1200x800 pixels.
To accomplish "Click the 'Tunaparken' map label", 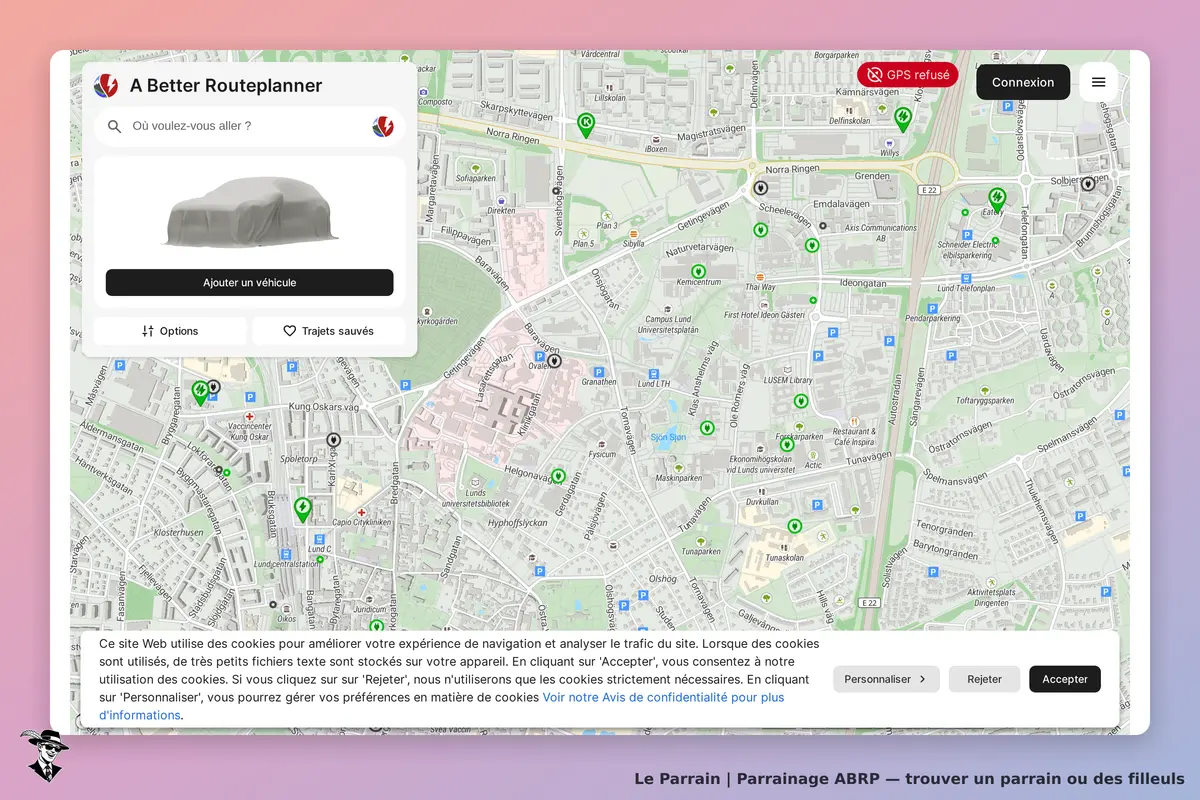I will pos(701,551).
